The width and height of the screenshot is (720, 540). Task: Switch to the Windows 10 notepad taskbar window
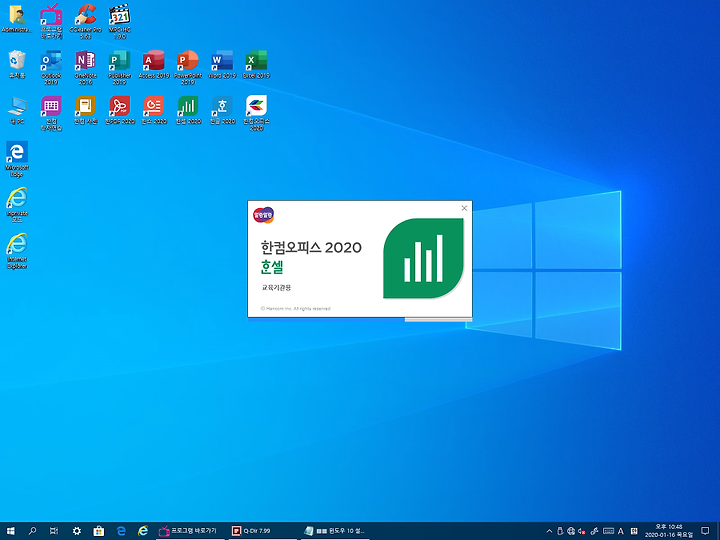pyautogui.click(x=335, y=531)
